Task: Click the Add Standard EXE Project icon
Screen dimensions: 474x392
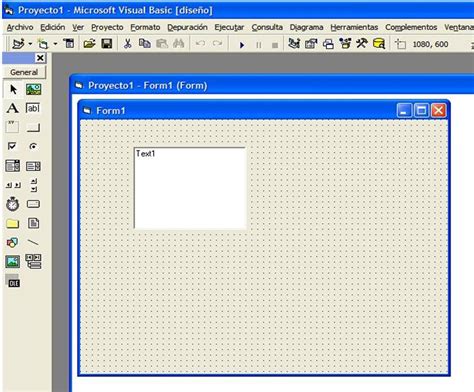Action: (x=19, y=44)
